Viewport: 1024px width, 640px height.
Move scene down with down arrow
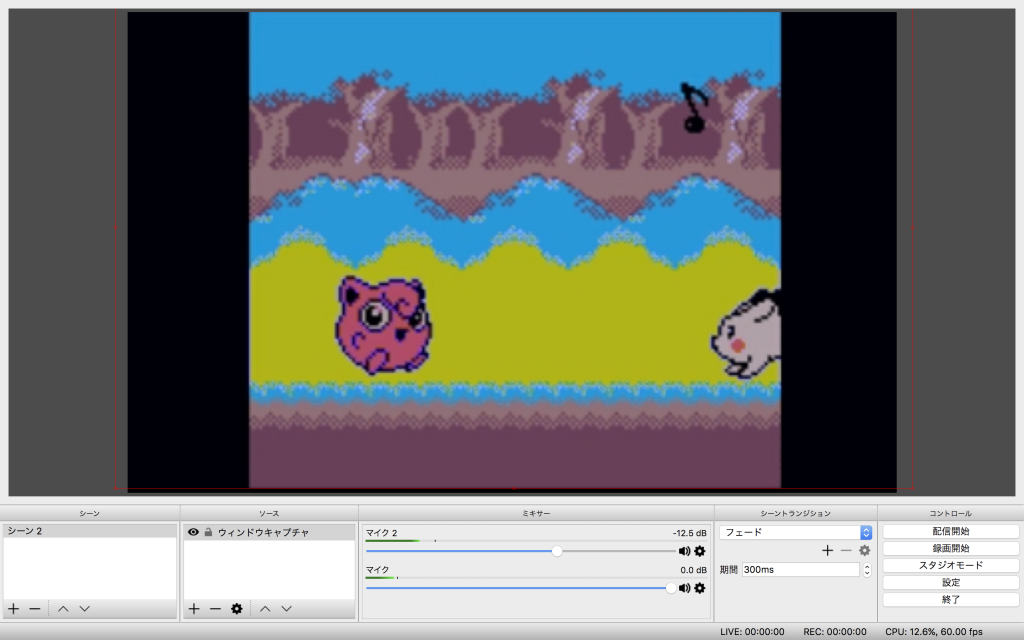click(84, 609)
